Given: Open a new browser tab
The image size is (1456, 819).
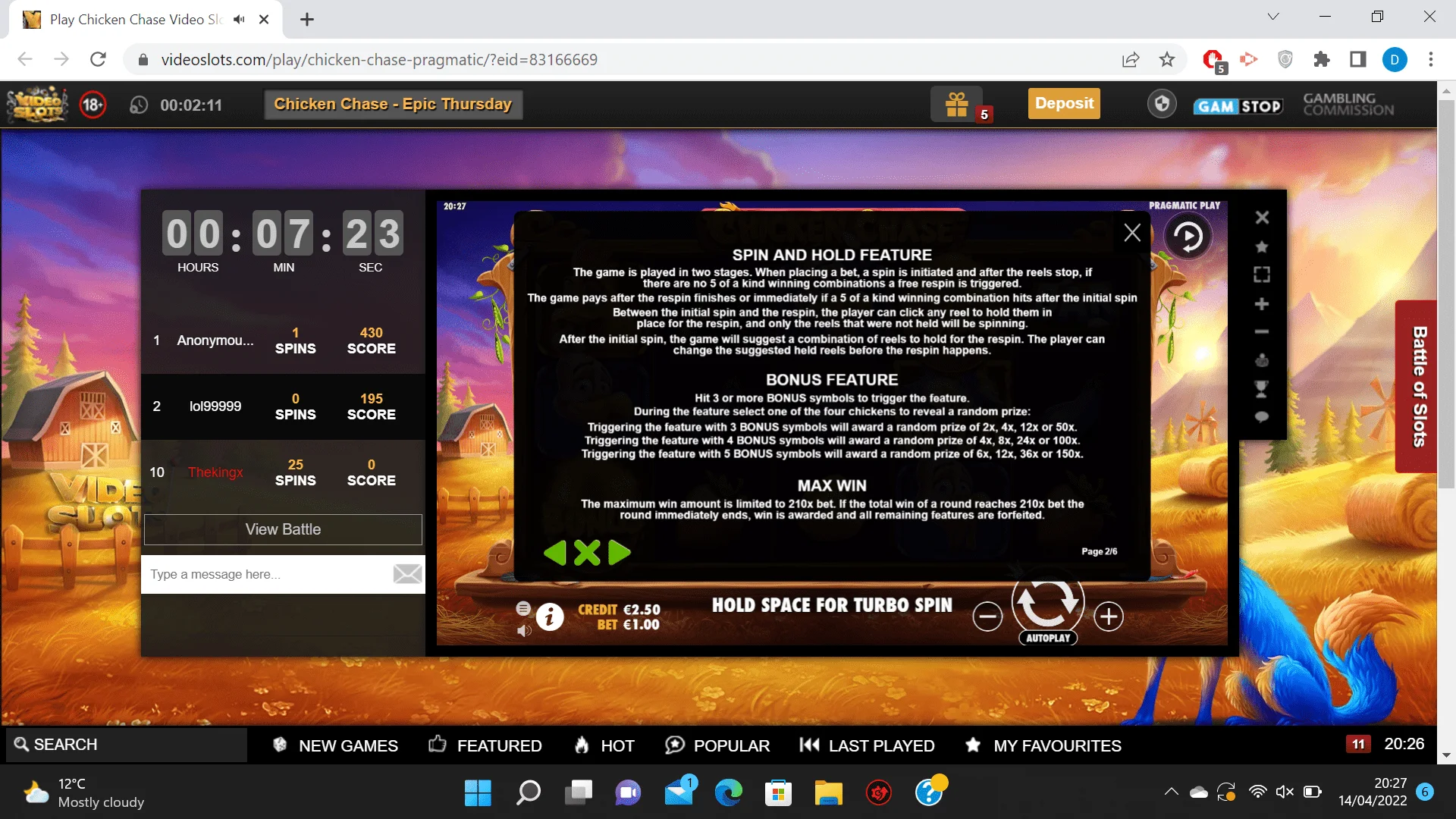Looking at the screenshot, I should (x=307, y=20).
